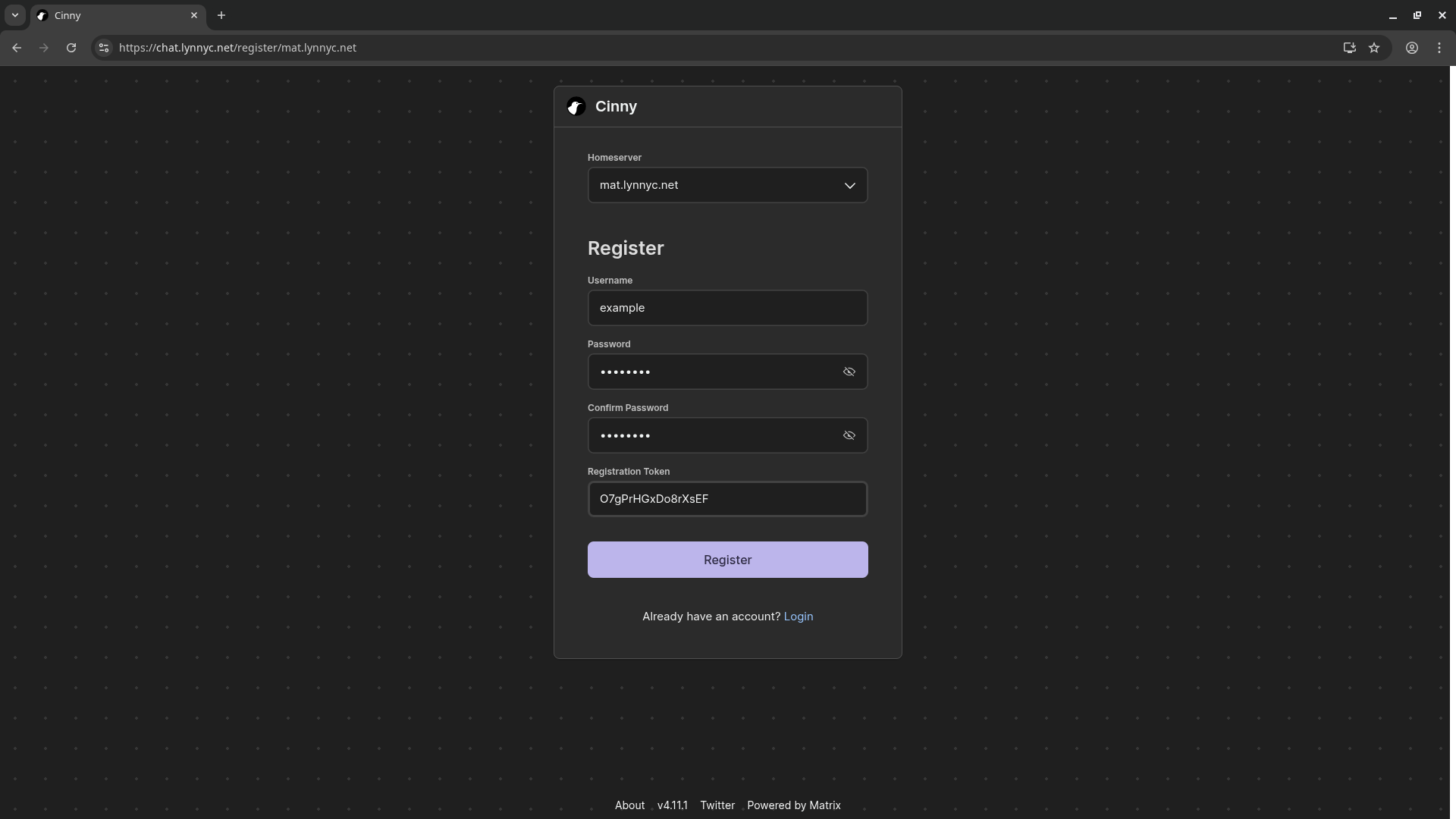Open tab search dropdown arrow
Viewport: 1456px width, 819px height.
(14, 15)
